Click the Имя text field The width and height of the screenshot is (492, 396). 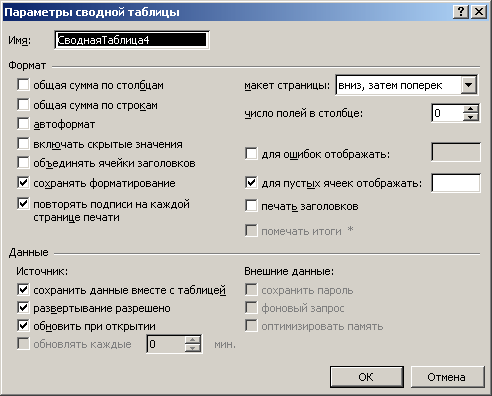[132, 40]
